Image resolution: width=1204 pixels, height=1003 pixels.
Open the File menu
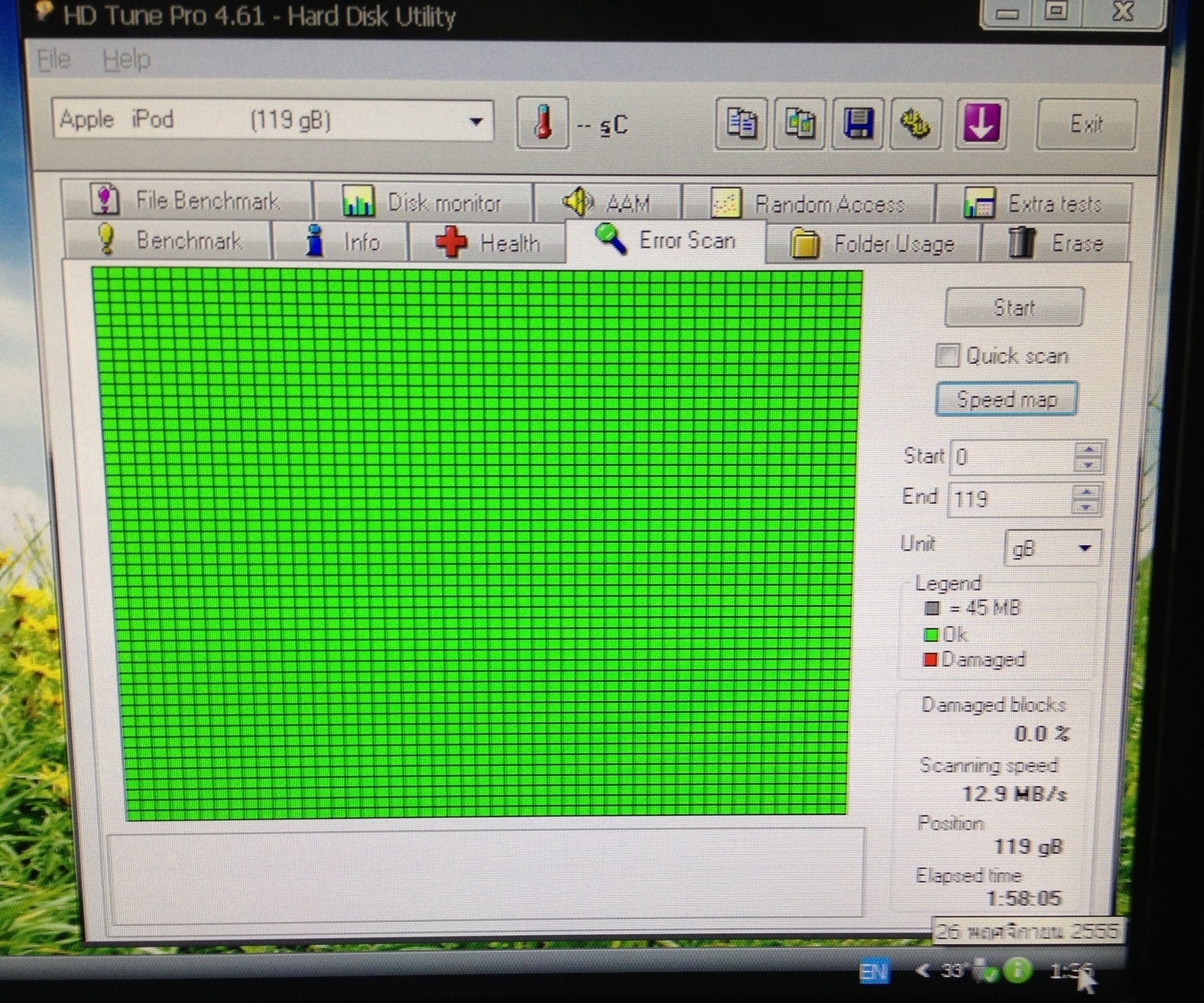tap(54, 60)
